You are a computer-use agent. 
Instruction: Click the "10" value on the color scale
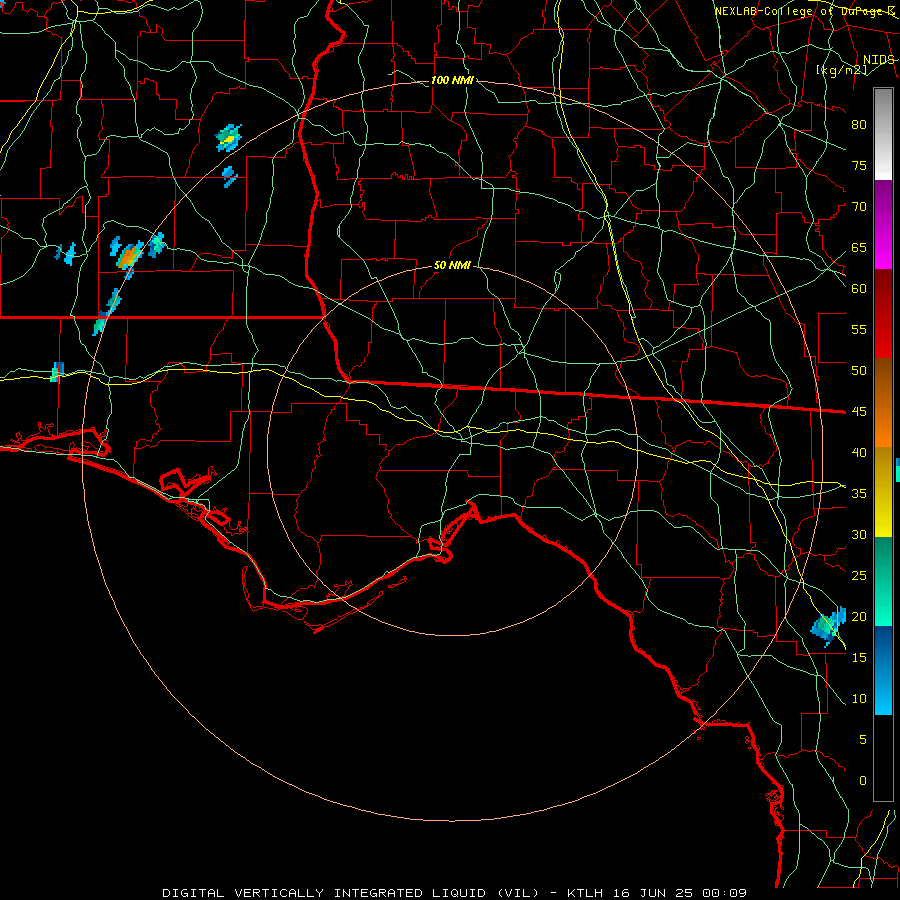click(859, 699)
